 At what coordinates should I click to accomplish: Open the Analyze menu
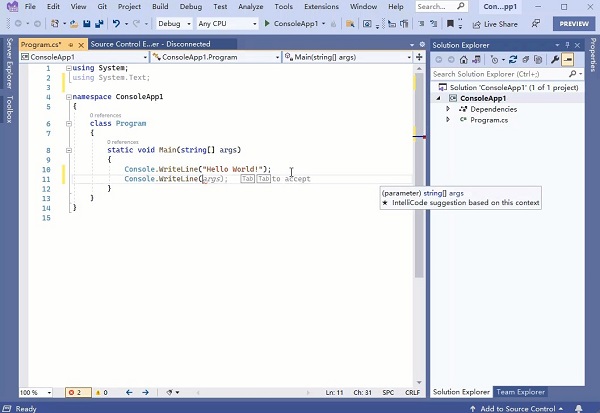point(250,6)
